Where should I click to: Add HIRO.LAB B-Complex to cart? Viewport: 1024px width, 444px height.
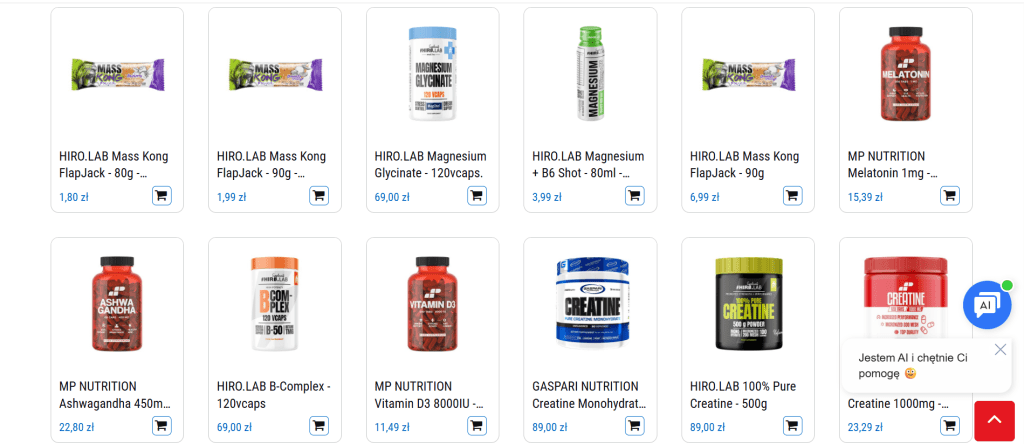pyautogui.click(x=319, y=426)
